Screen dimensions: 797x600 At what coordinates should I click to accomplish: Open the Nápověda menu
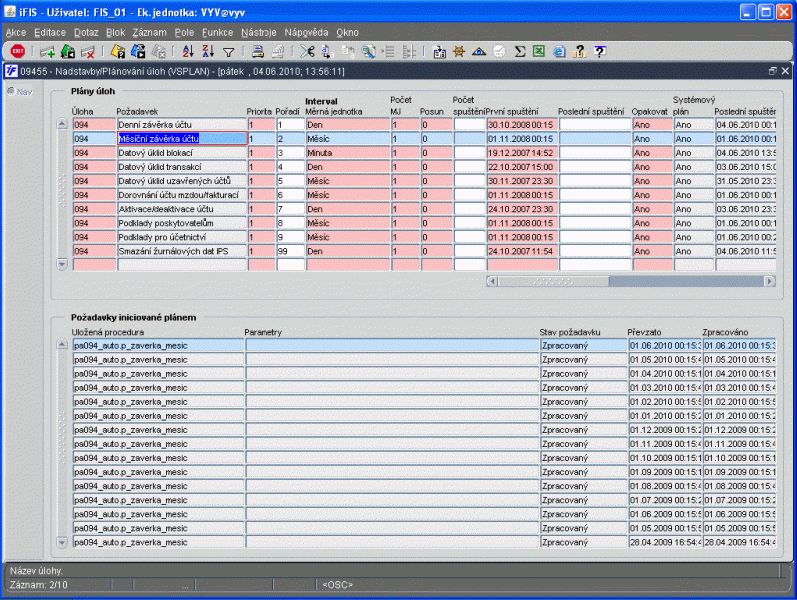[306, 33]
